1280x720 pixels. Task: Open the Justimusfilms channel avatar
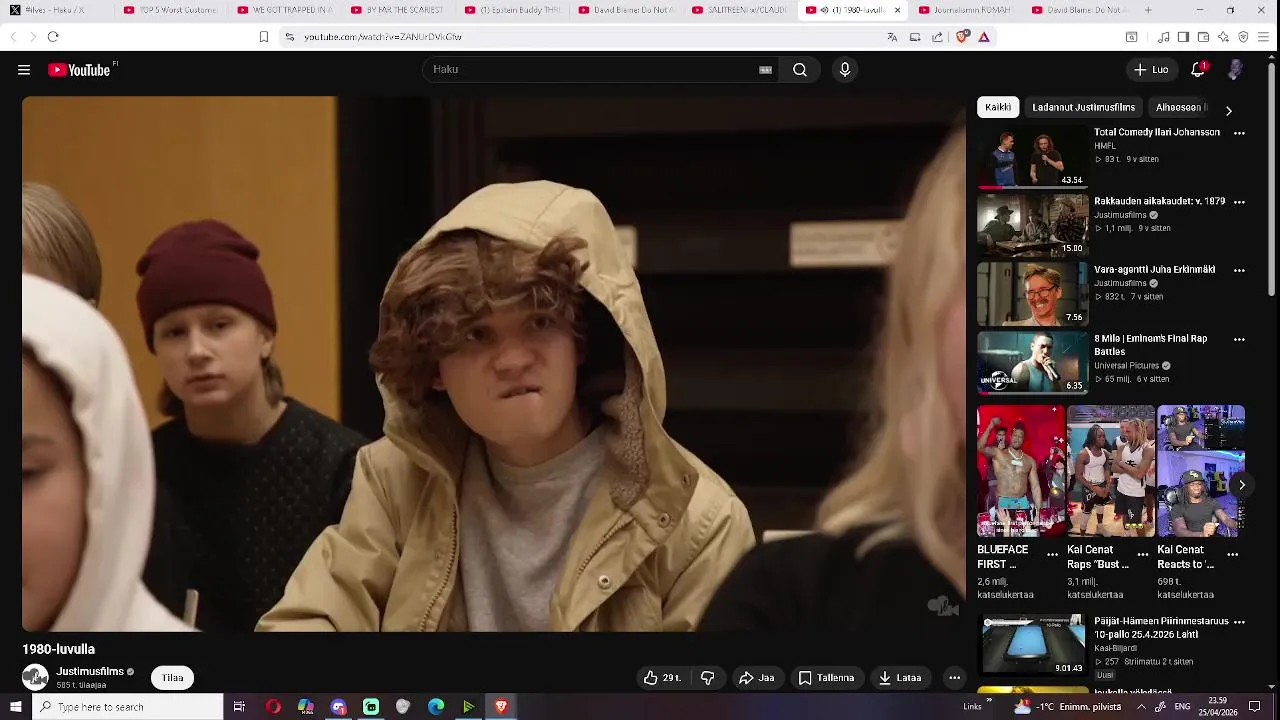coord(35,678)
